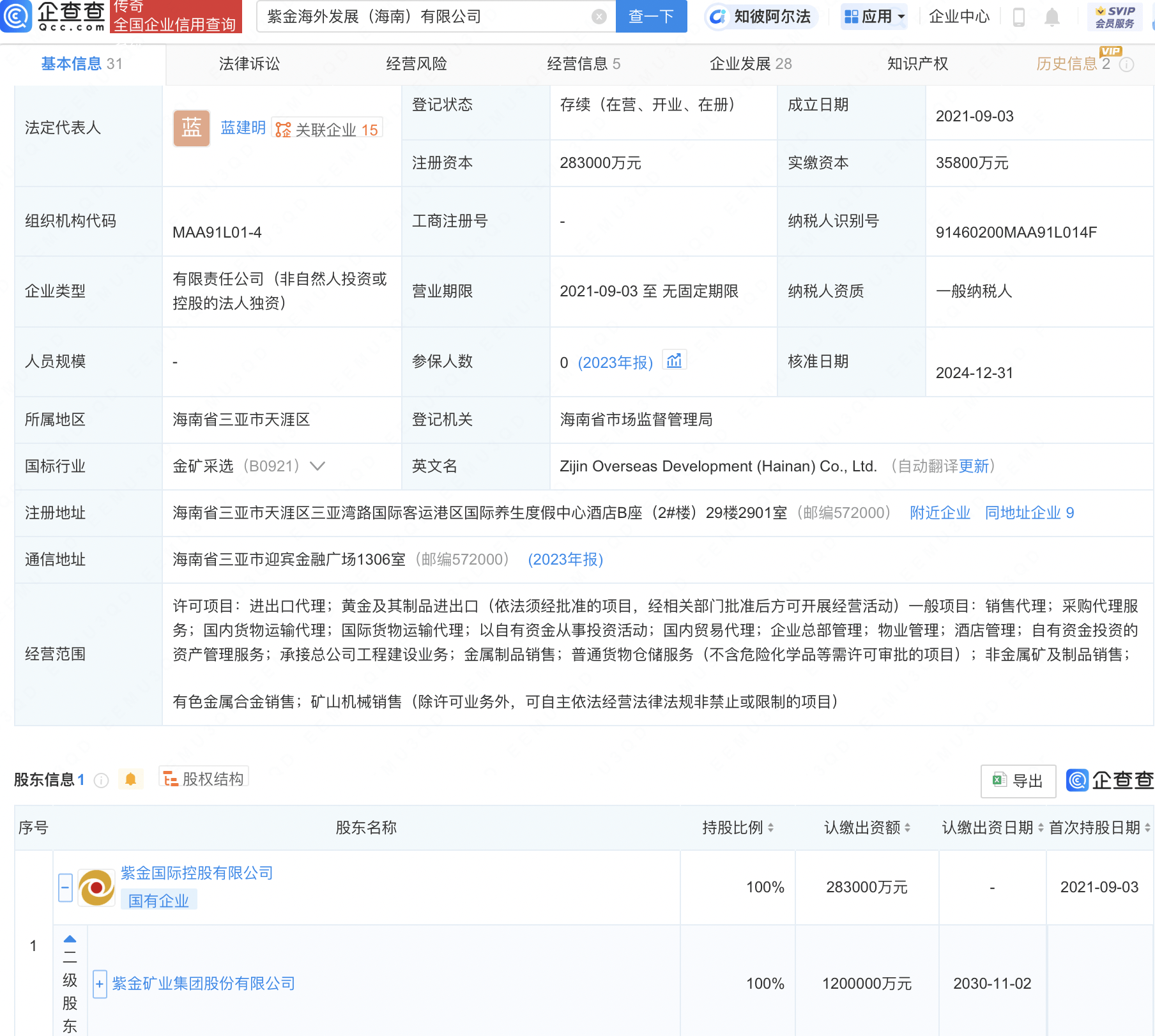Open 附近企业 link
The height and width of the screenshot is (1036, 1155).
coord(940,513)
